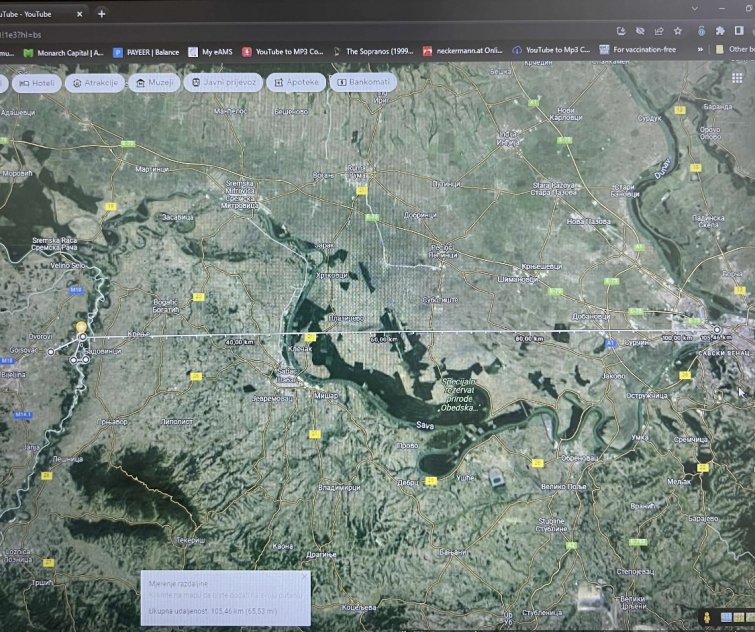Open the browser extensions puzzle icon
Image resolution: width=755 pixels, height=632 pixels.
(x=720, y=31)
